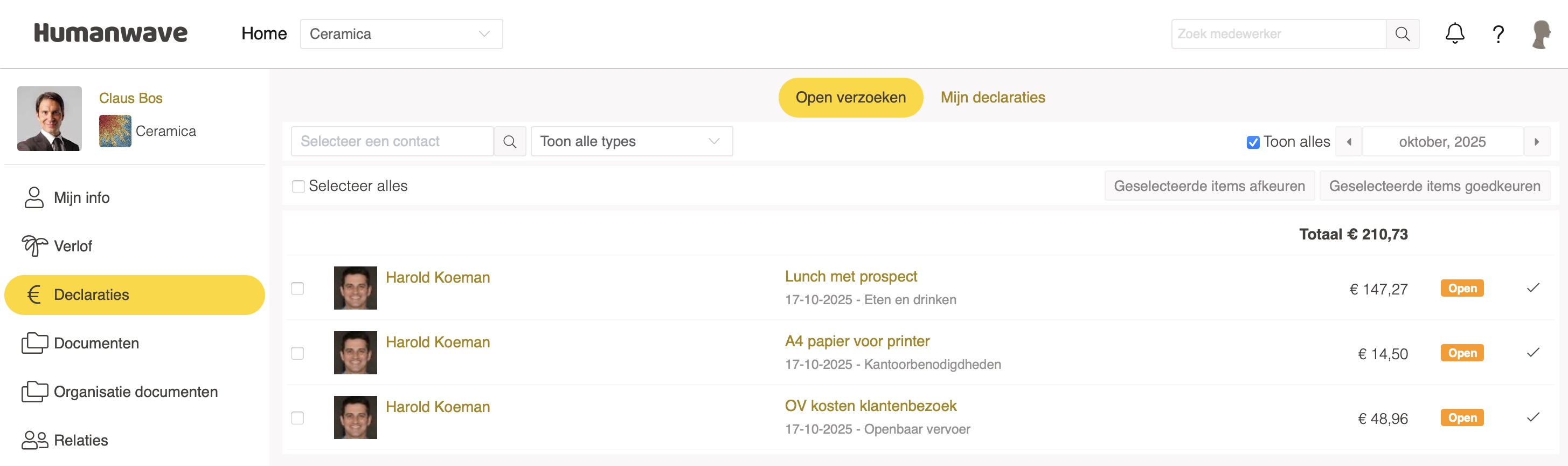
Task: Uncheck the Toon alles checkbox
Action: [x=1253, y=142]
